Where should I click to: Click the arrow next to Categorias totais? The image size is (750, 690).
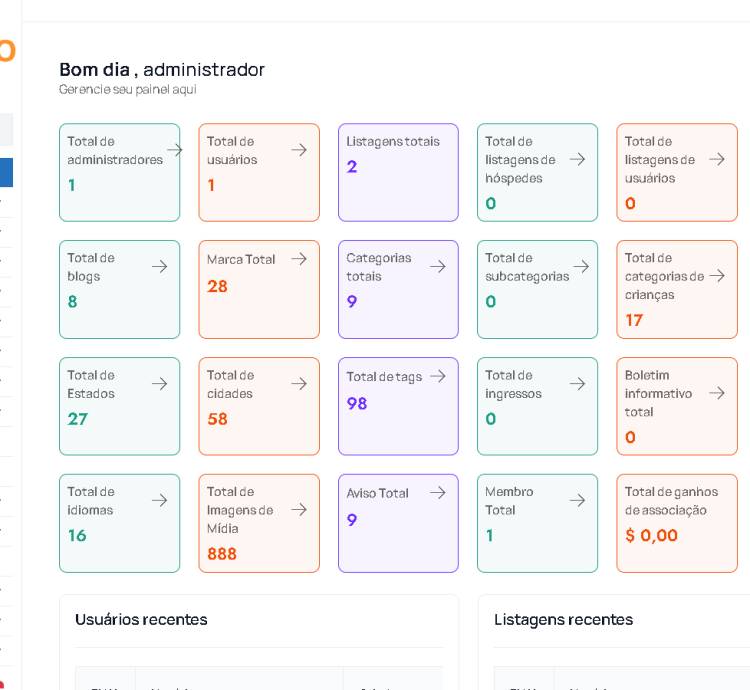coord(437,267)
